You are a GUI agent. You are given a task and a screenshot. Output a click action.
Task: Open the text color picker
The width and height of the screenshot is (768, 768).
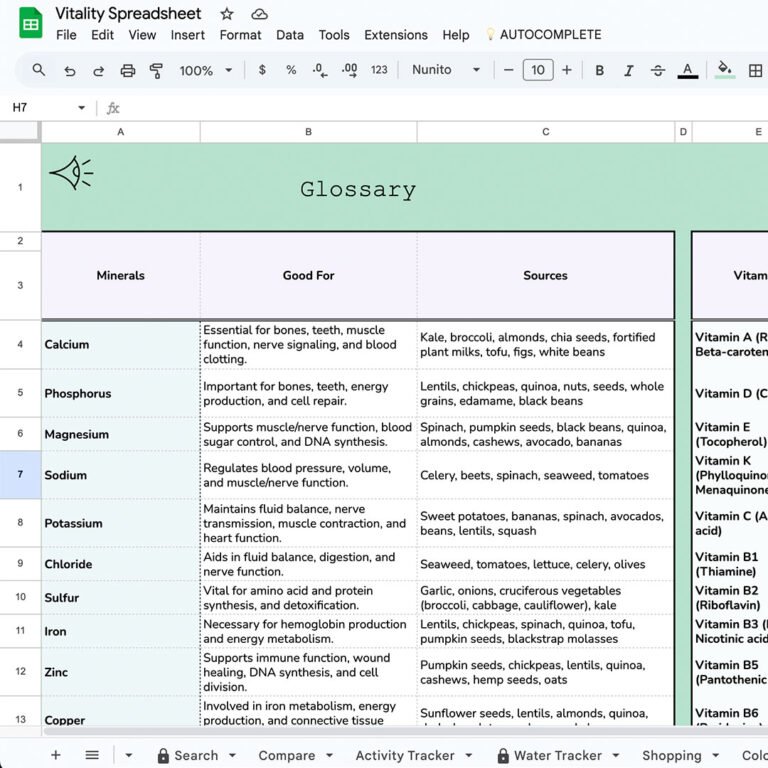(x=687, y=71)
